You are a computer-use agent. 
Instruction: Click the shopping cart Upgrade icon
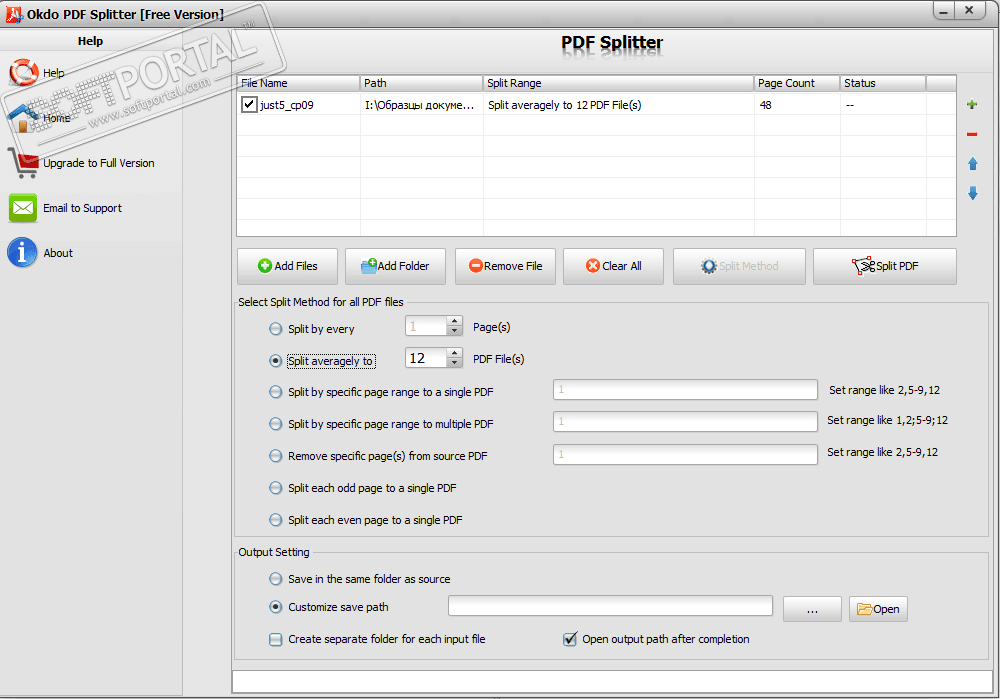pos(24,163)
